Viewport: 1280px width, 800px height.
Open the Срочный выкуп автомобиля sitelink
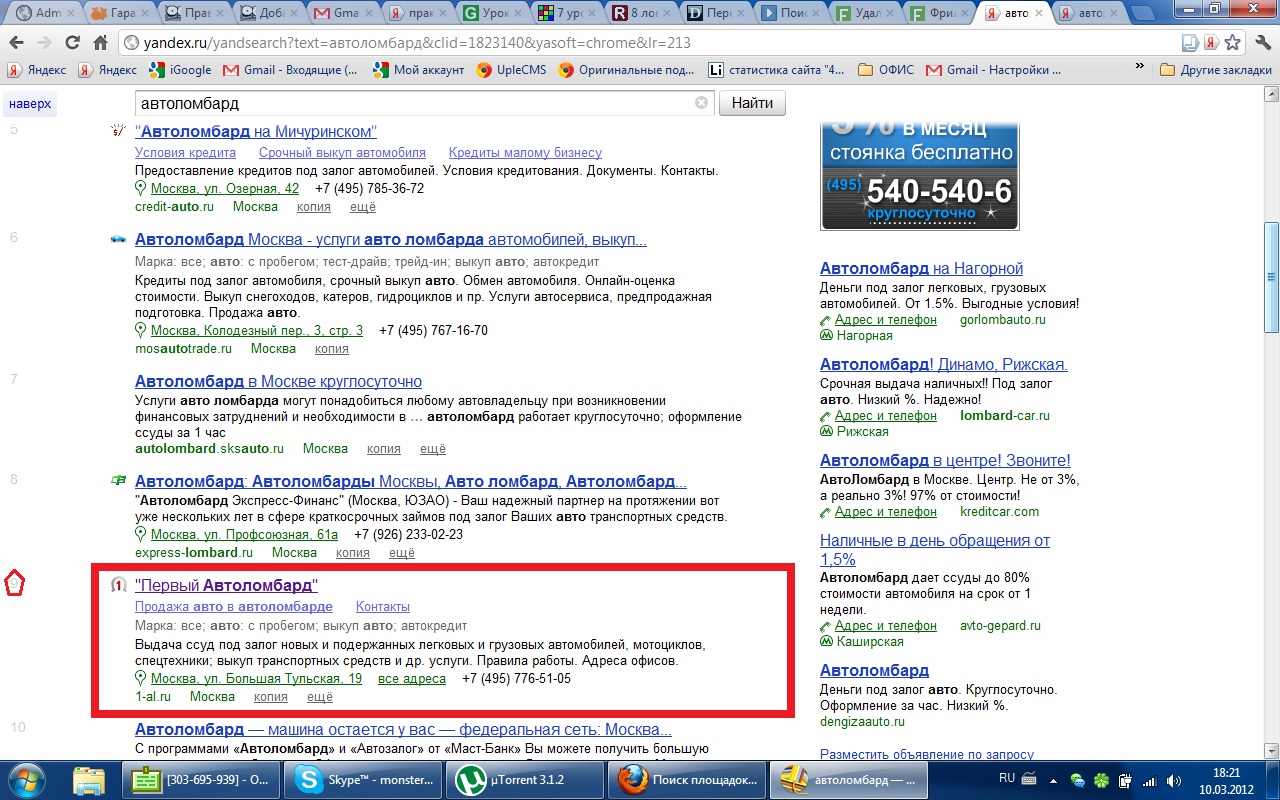(342, 153)
